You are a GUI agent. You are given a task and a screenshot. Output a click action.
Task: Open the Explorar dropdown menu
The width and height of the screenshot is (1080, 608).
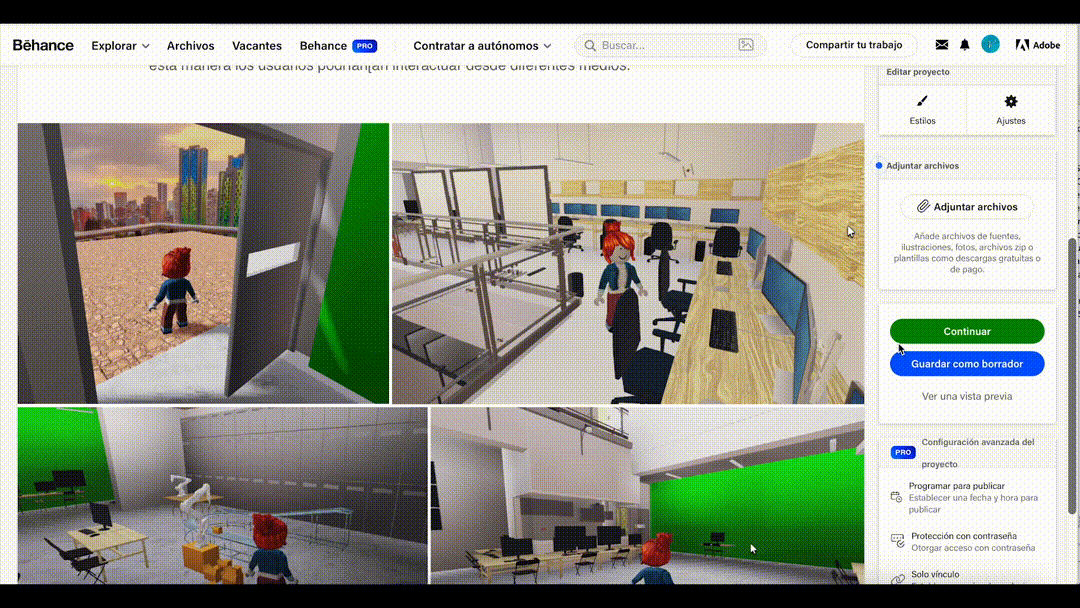tap(120, 45)
